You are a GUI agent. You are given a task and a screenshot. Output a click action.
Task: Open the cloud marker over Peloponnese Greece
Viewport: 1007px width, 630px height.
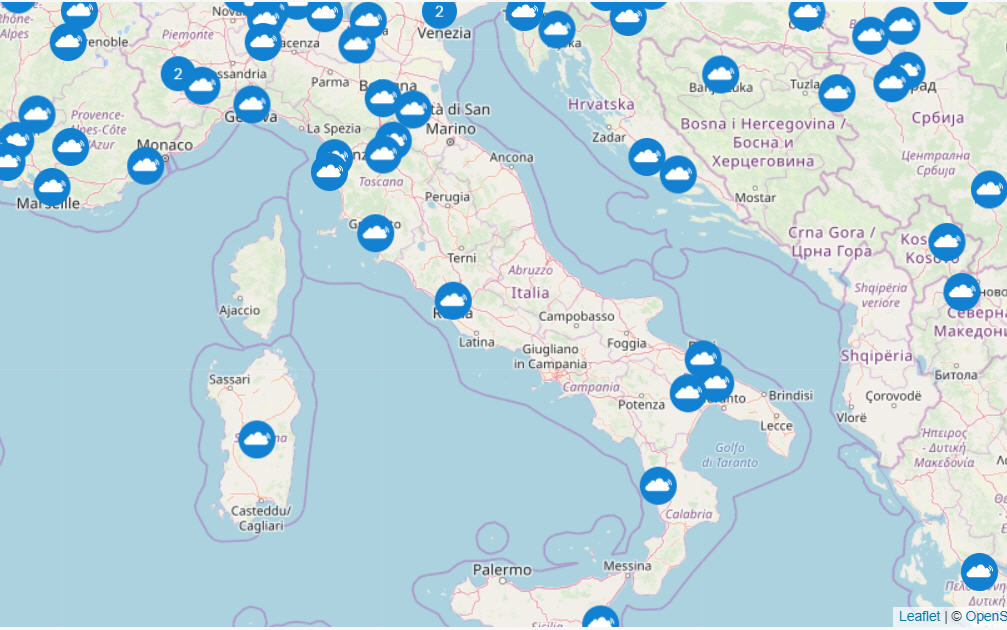979,572
